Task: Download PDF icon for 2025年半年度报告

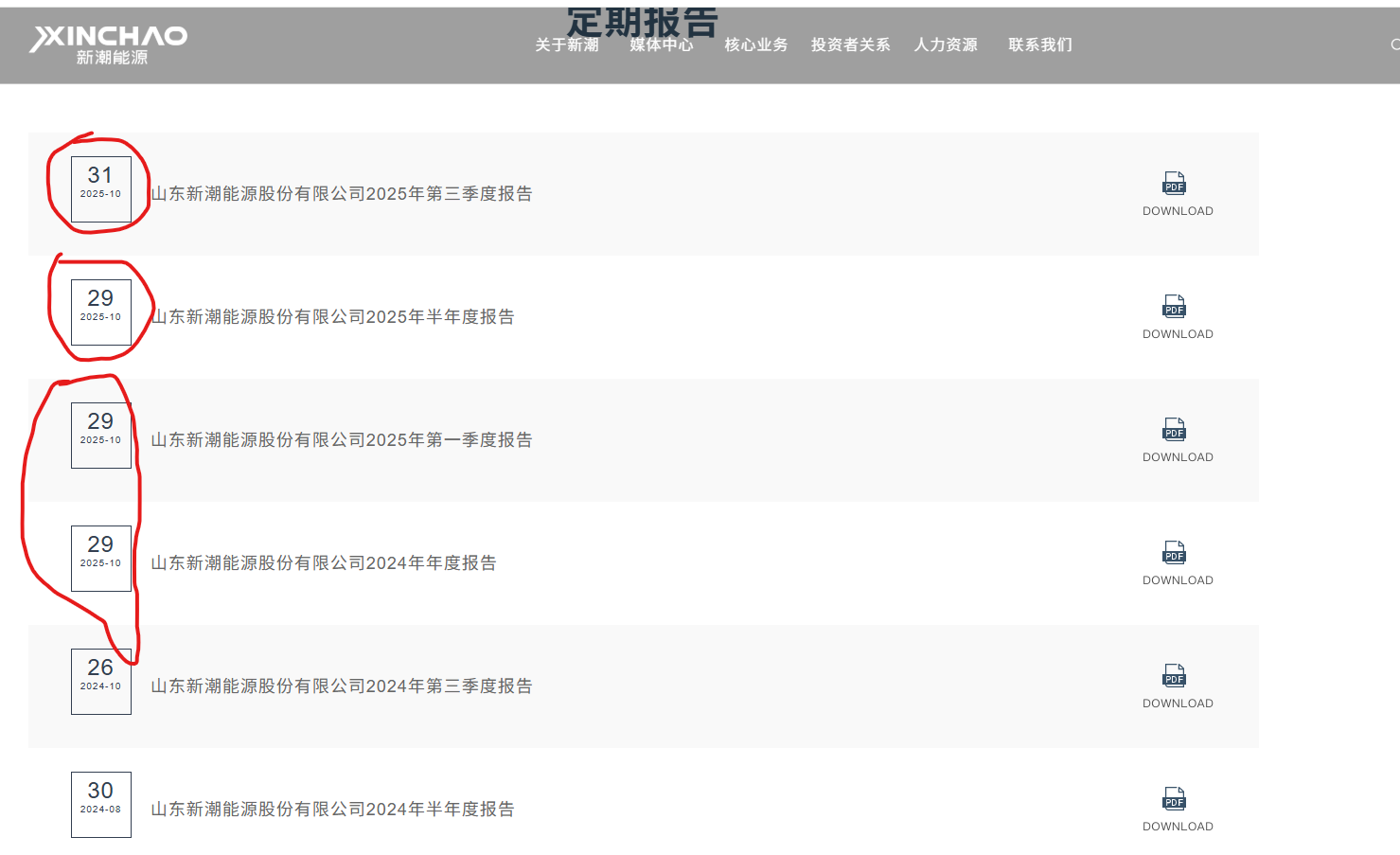Action: (x=1175, y=306)
